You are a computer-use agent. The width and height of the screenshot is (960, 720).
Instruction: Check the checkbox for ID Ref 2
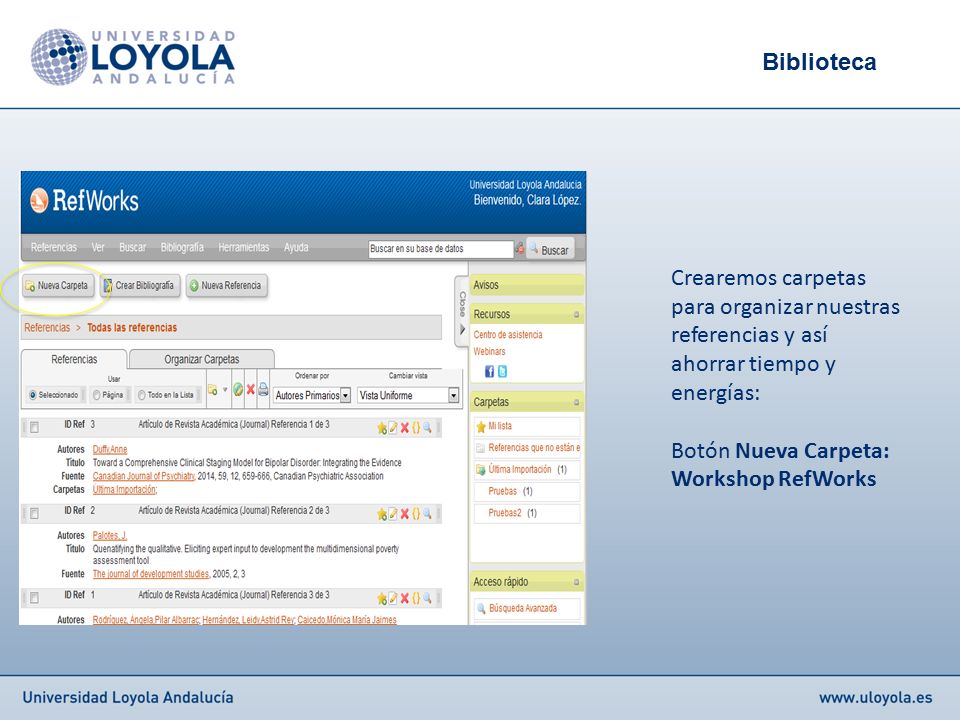pyautogui.click(x=34, y=514)
